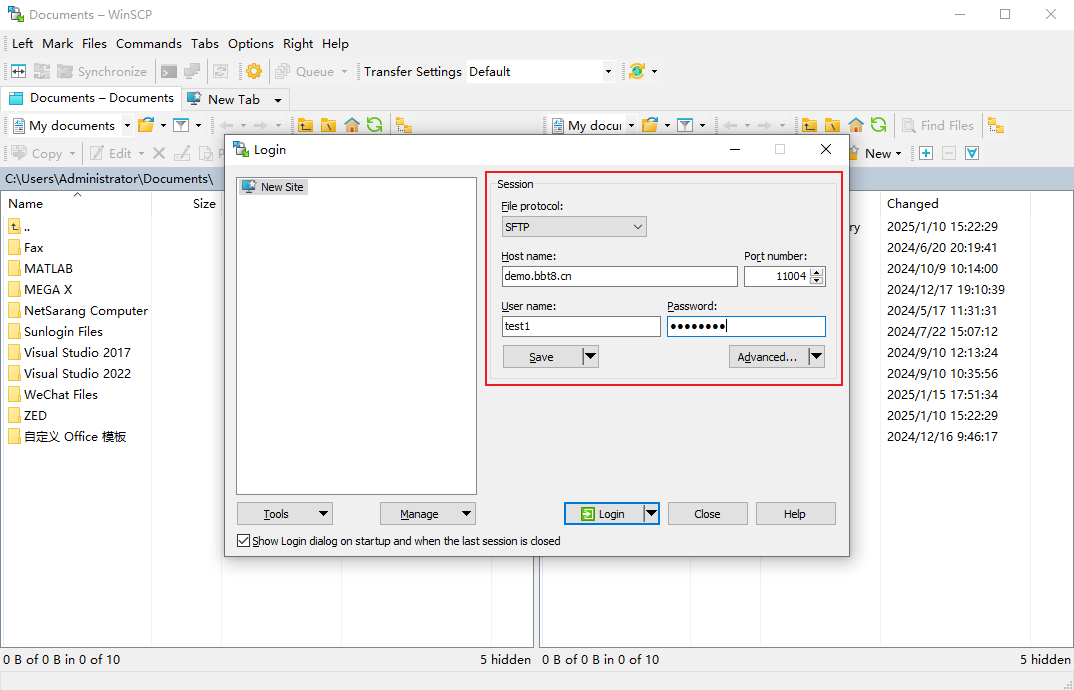Select New Site in the site list
This screenshot has height=690, width=1074.
click(273, 187)
